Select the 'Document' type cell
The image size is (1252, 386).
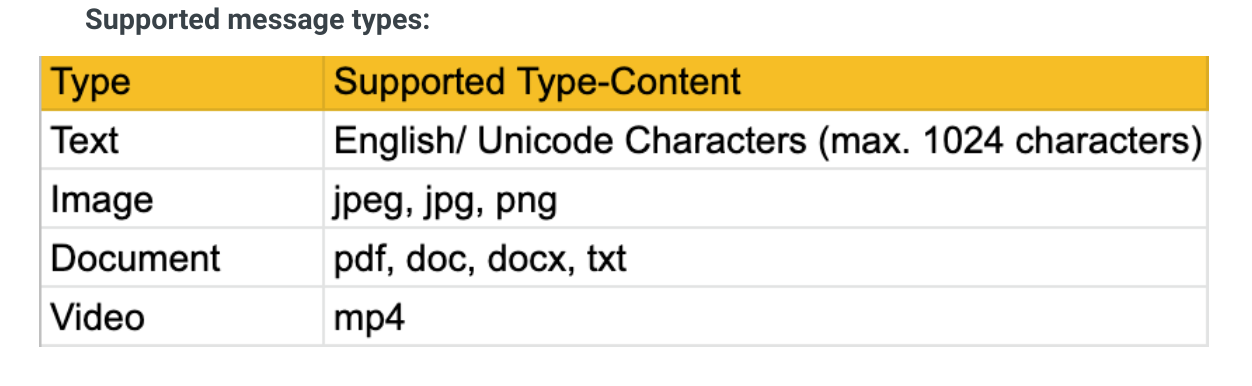(182, 259)
